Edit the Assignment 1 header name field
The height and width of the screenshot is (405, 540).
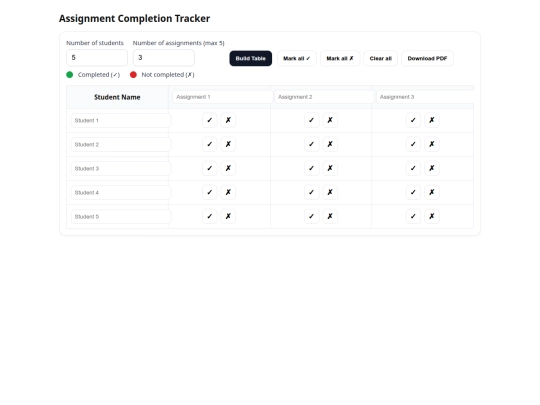tap(222, 97)
